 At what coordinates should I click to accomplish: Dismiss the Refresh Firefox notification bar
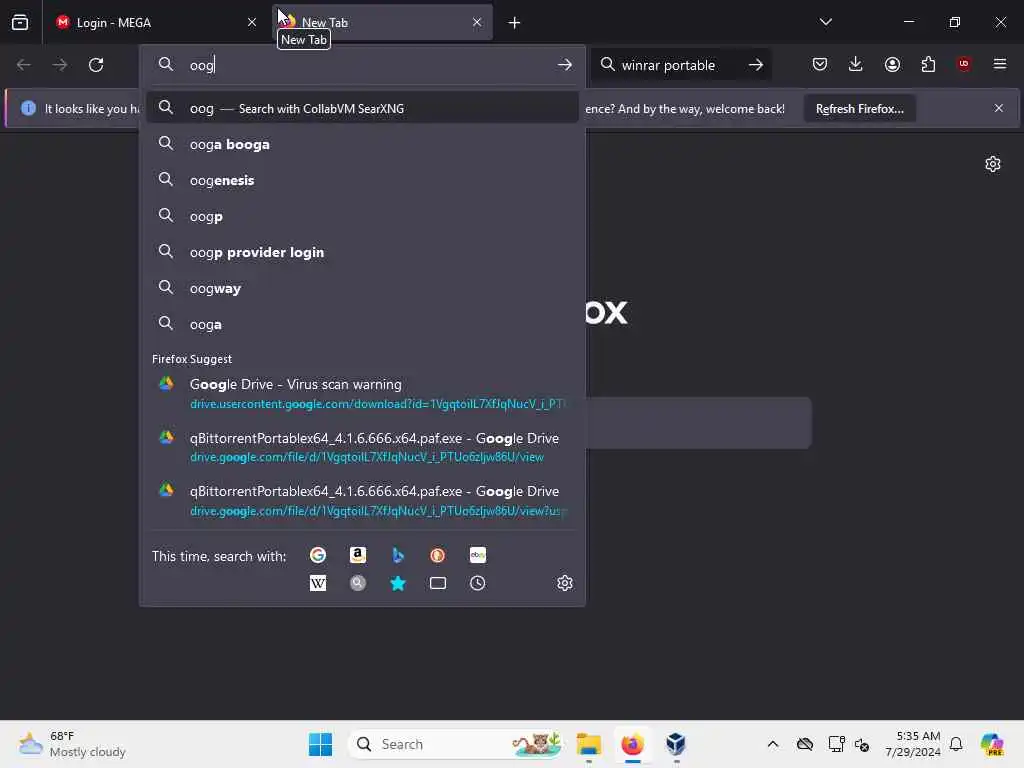tap(999, 108)
